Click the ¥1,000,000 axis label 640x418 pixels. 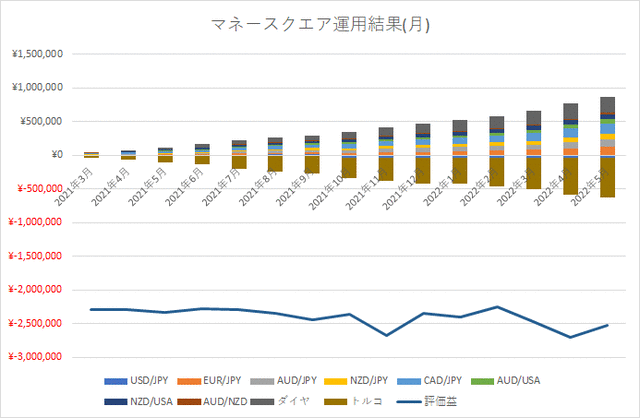point(38,87)
